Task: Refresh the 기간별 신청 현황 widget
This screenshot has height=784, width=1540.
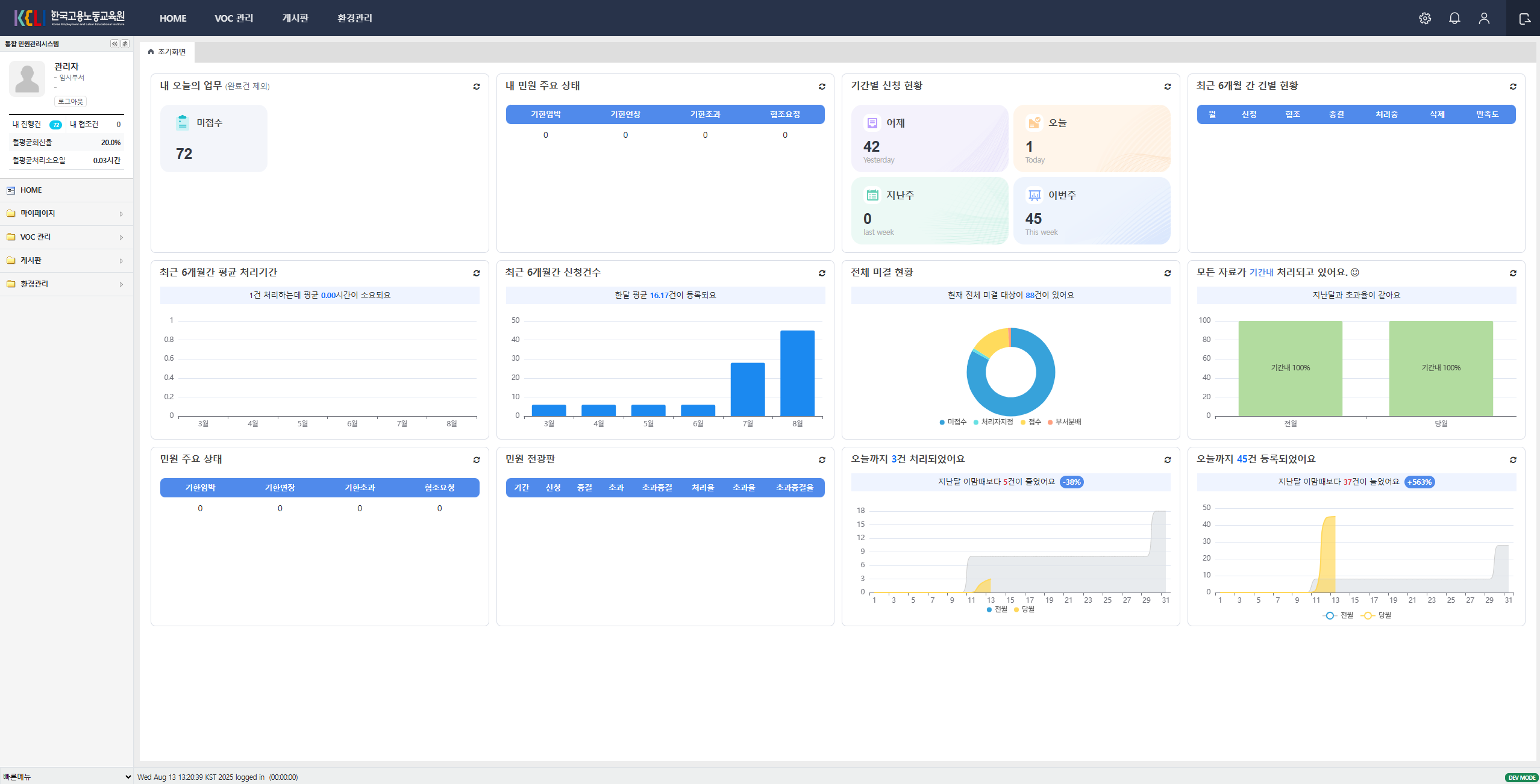Action: 1168,87
